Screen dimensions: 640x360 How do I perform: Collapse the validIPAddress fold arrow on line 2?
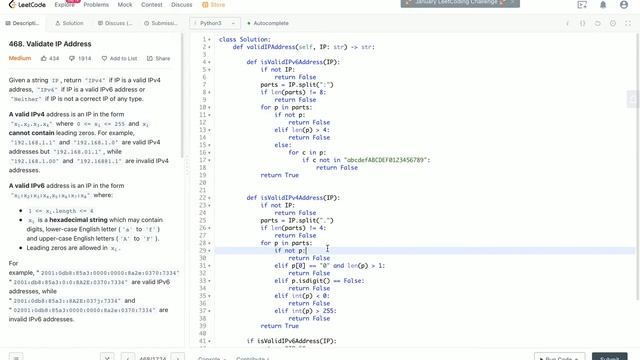click(209, 47)
